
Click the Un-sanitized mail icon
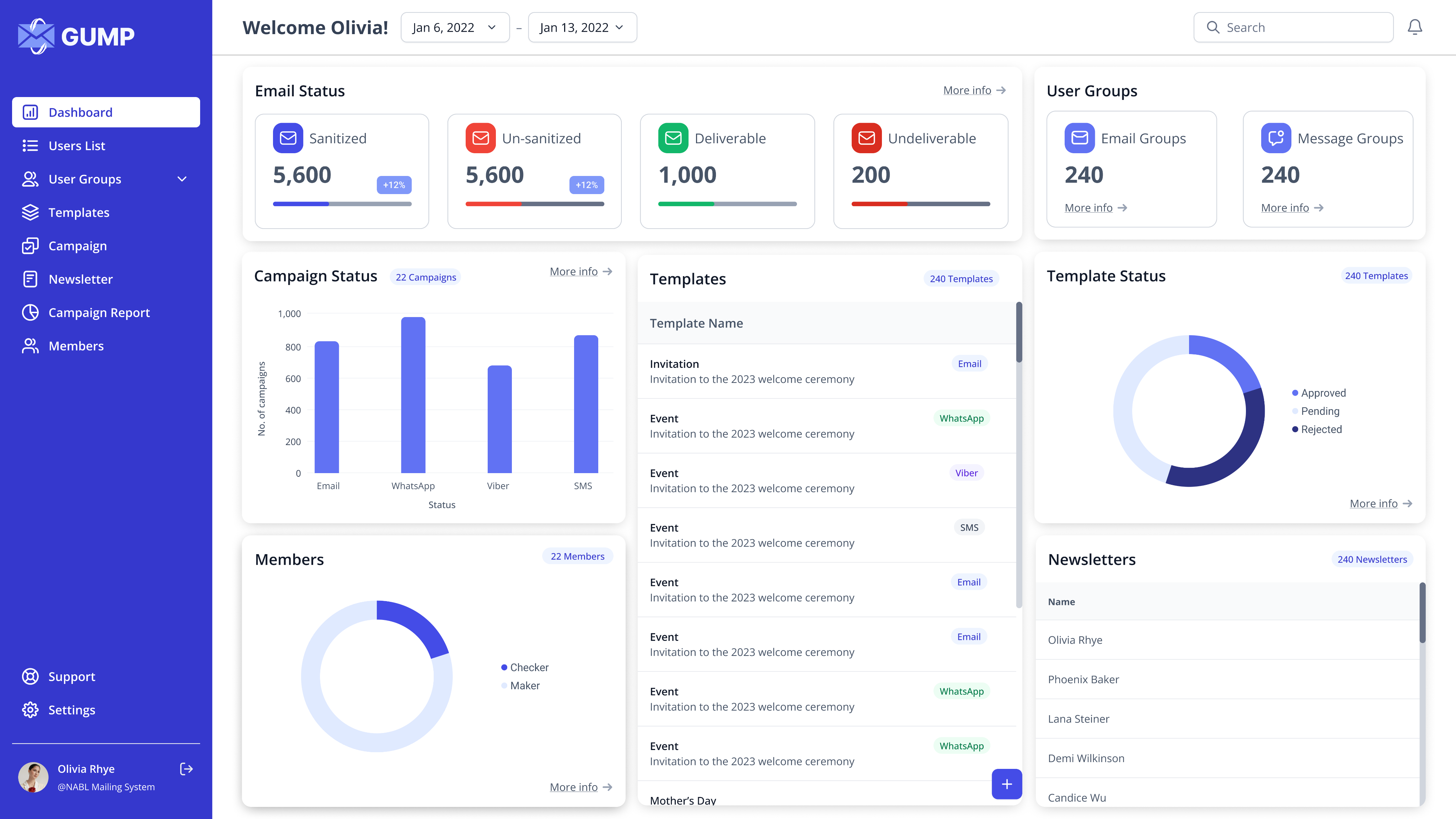point(481,138)
